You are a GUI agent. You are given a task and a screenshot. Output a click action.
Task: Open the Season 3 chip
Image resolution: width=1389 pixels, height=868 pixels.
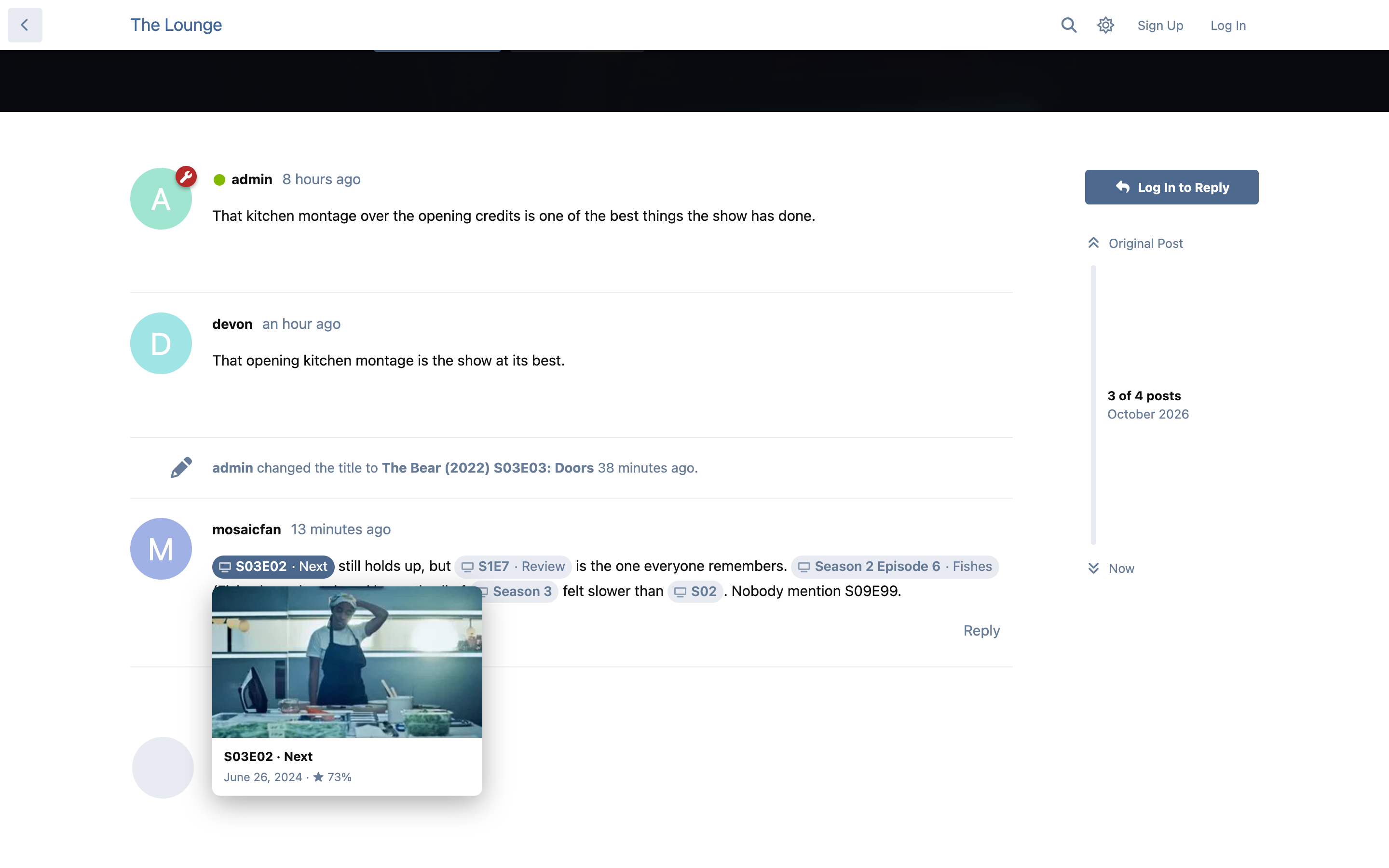point(515,591)
